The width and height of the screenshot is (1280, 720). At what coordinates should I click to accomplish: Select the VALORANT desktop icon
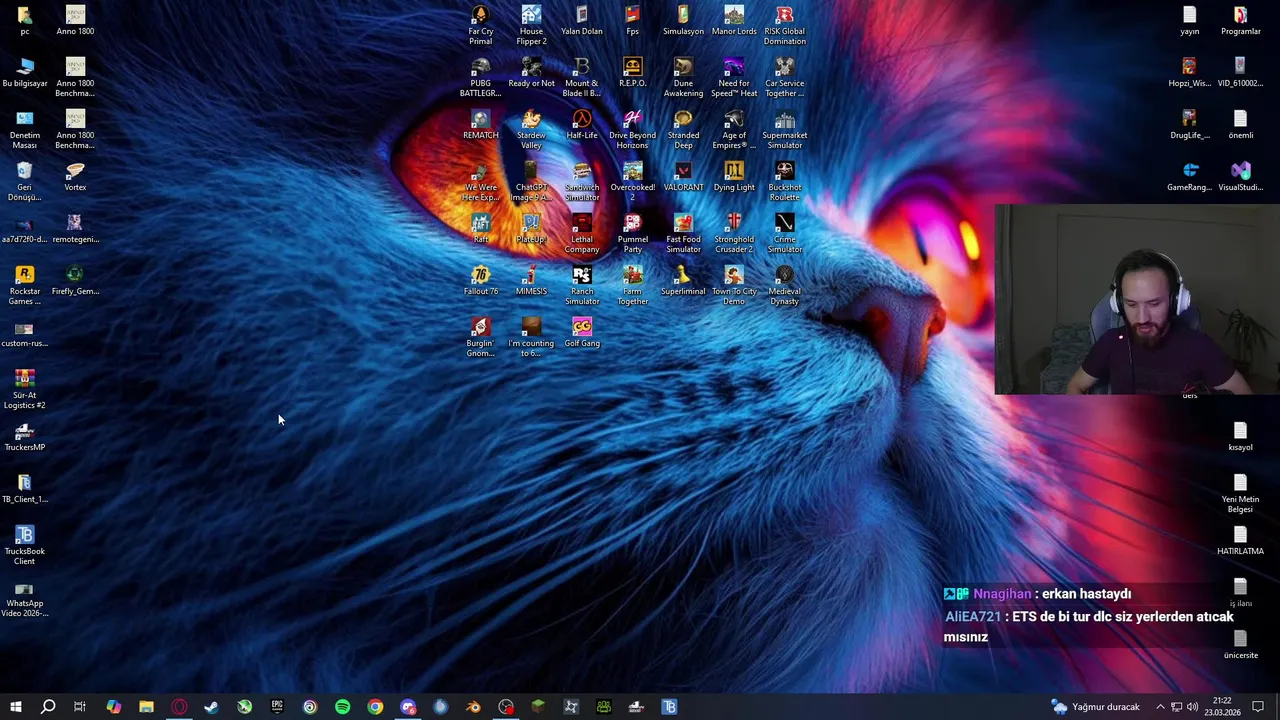coord(683,176)
